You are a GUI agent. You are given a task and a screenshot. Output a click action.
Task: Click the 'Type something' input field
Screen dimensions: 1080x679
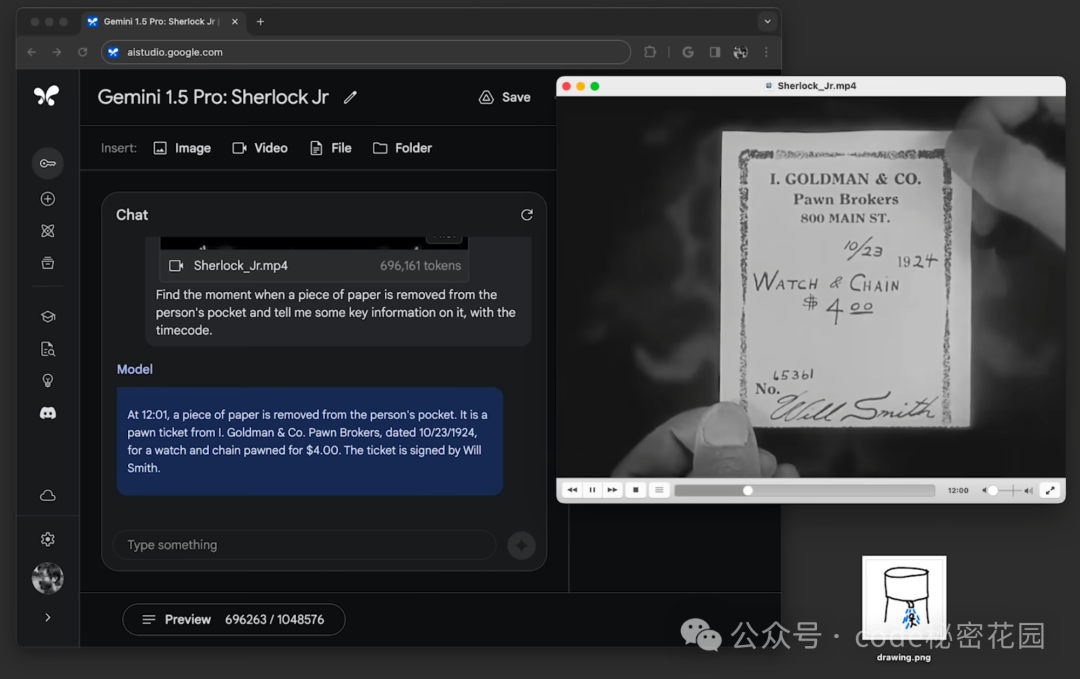pyautogui.click(x=304, y=545)
